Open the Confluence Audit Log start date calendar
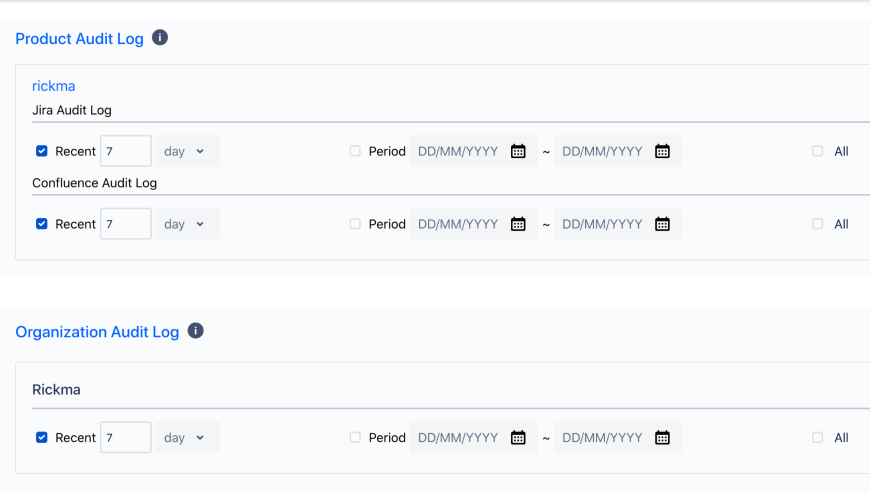Viewport: 870px width, 494px height. pyautogui.click(x=518, y=224)
